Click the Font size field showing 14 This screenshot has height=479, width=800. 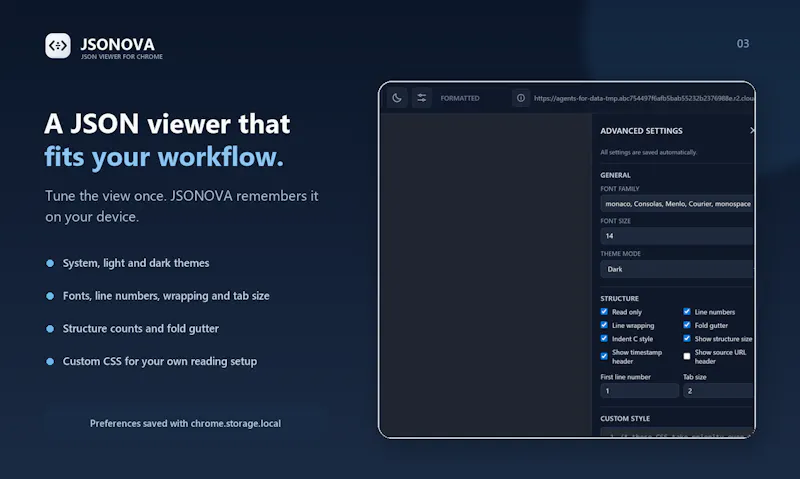677,236
